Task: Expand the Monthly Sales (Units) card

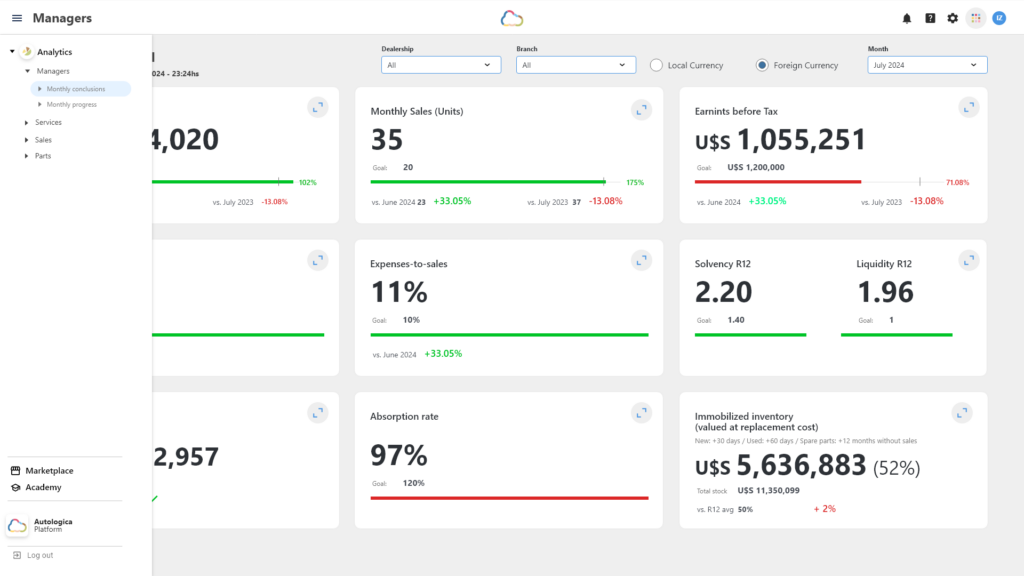Action: tap(641, 110)
